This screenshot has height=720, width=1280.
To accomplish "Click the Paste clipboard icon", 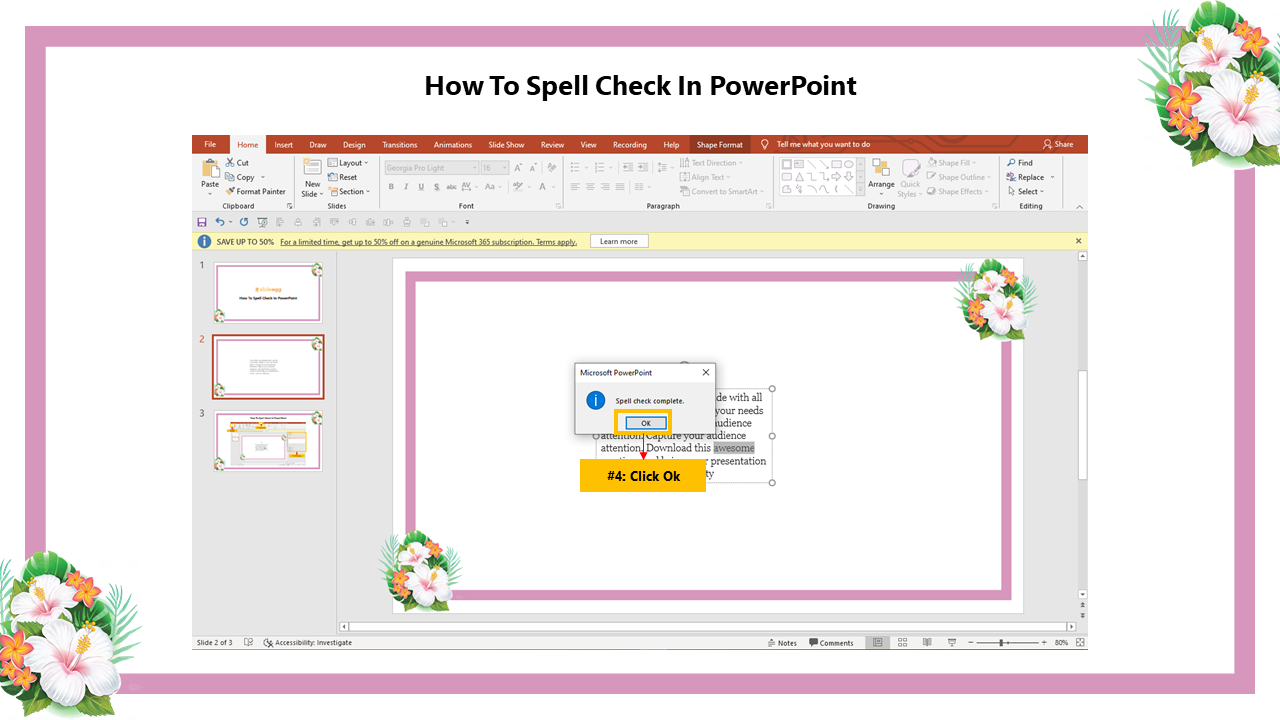I will [x=210, y=169].
